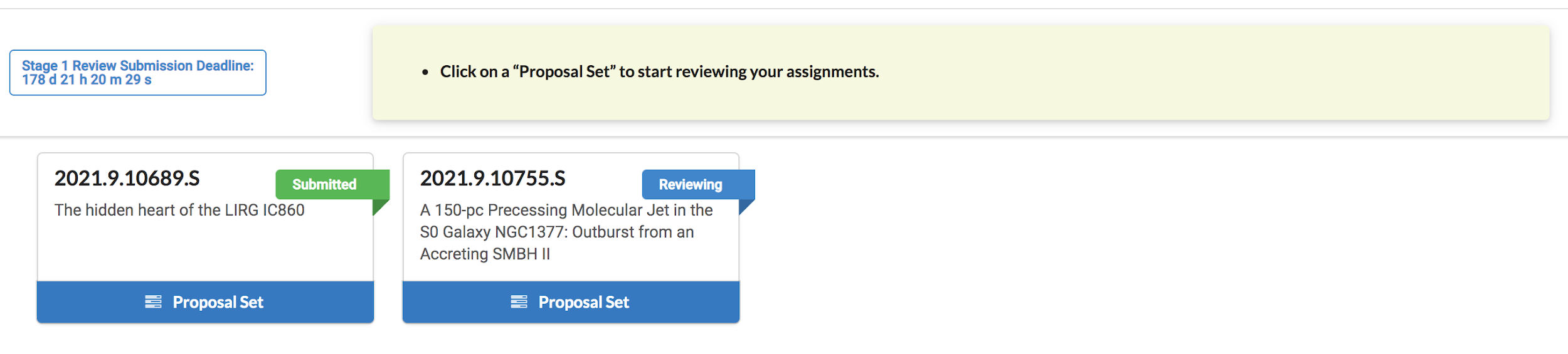
Task: Click the countdown timer showing 178 d
Action: click(87, 80)
